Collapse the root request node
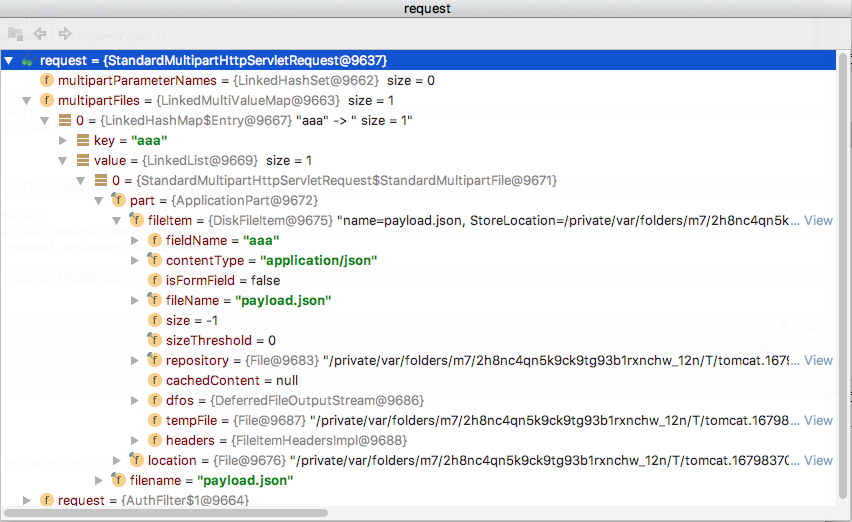852x522 pixels. point(9,60)
